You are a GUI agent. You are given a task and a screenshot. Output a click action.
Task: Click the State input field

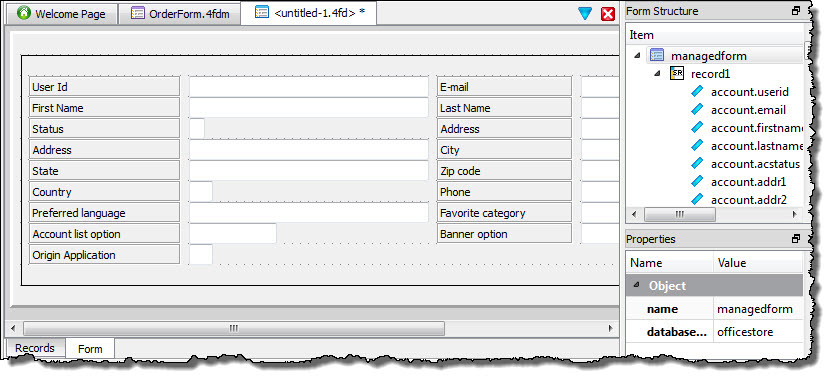308,171
